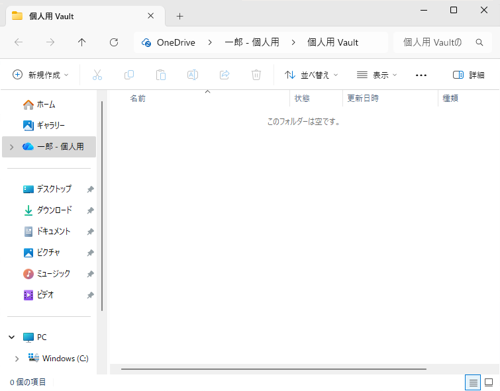Go forward with the right arrow
Viewport: 500px width, 391px height.
point(50,42)
